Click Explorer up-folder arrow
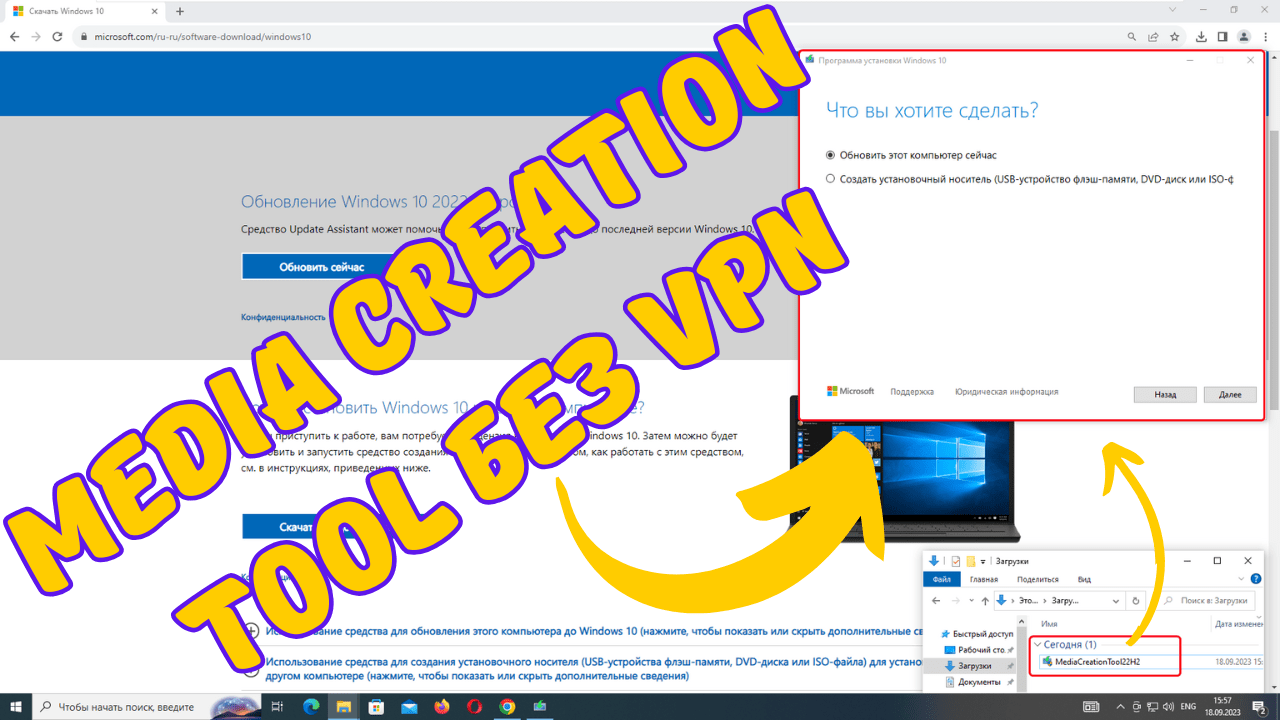This screenshot has width=1280, height=720. coord(985,601)
